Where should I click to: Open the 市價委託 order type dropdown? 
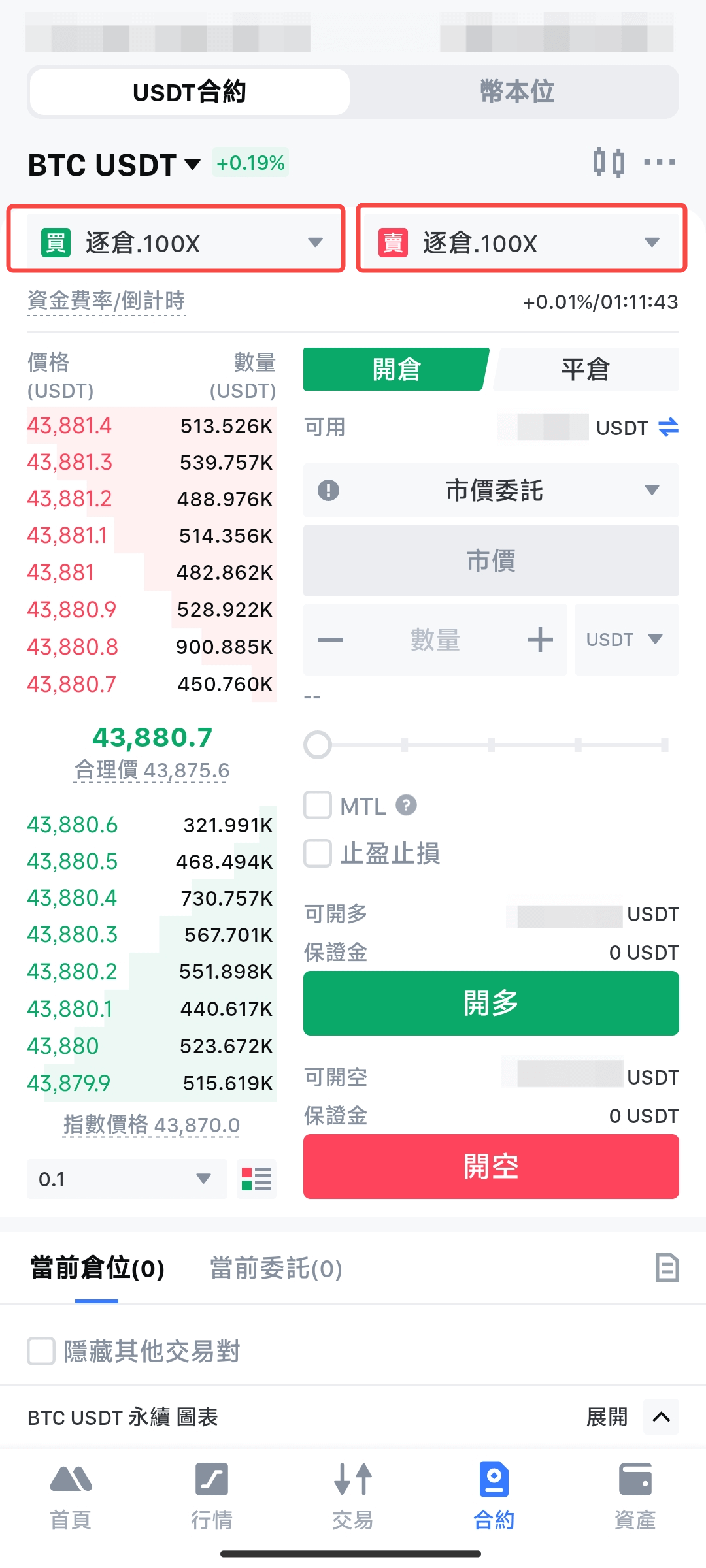tap(491, 490)
